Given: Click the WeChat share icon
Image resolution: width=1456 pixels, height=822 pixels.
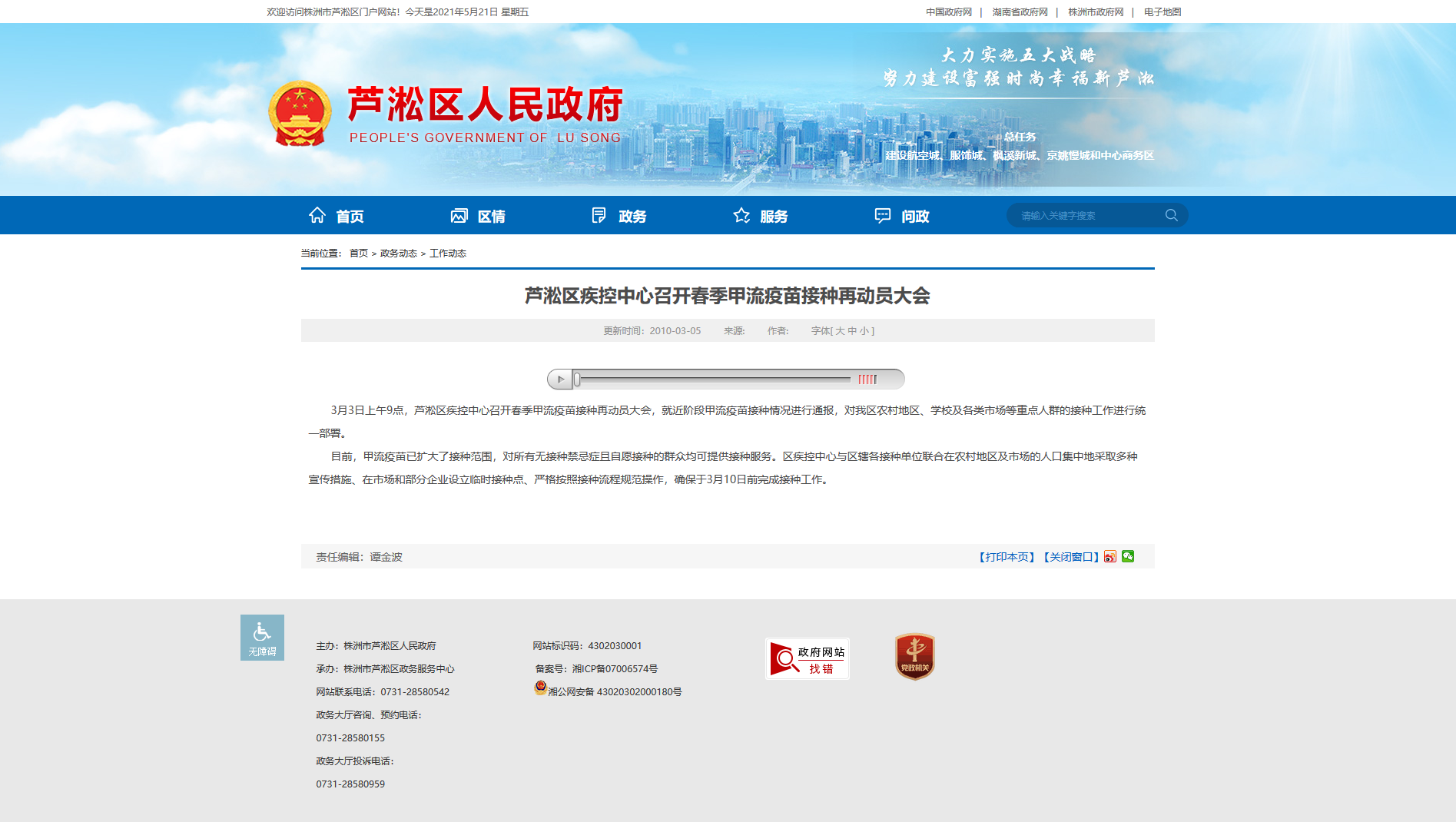Looking at the screenshot, I should pos(1128,557).
